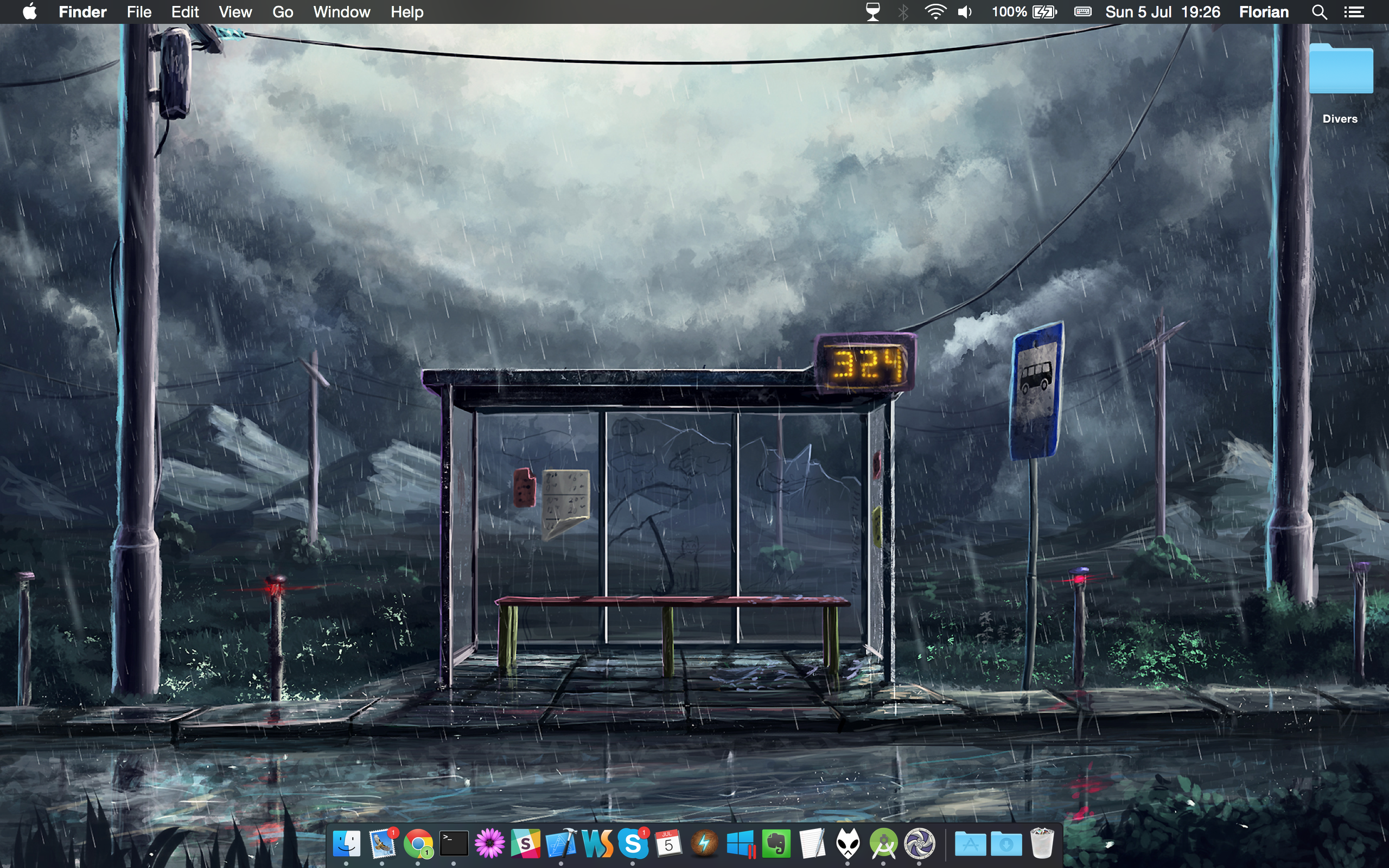Open the Calendar app showing JUL 5
1389x868 pixels.
pyautogui.click(x=668, y=843)
